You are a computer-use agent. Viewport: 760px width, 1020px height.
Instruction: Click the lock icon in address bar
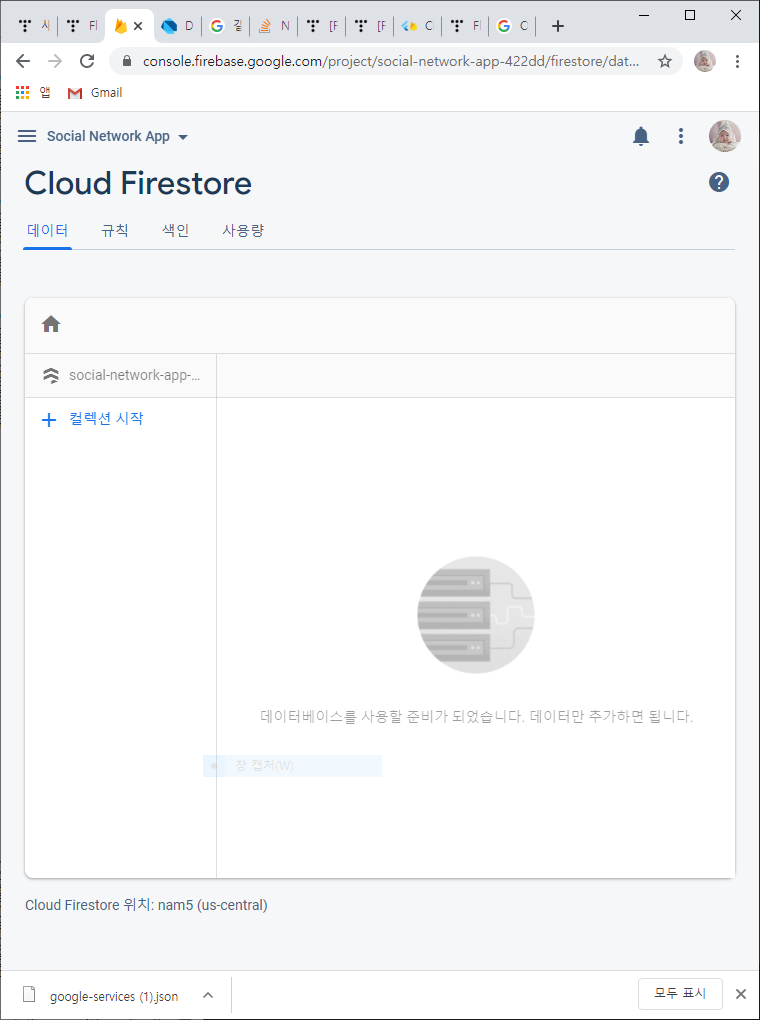[128, 61]
